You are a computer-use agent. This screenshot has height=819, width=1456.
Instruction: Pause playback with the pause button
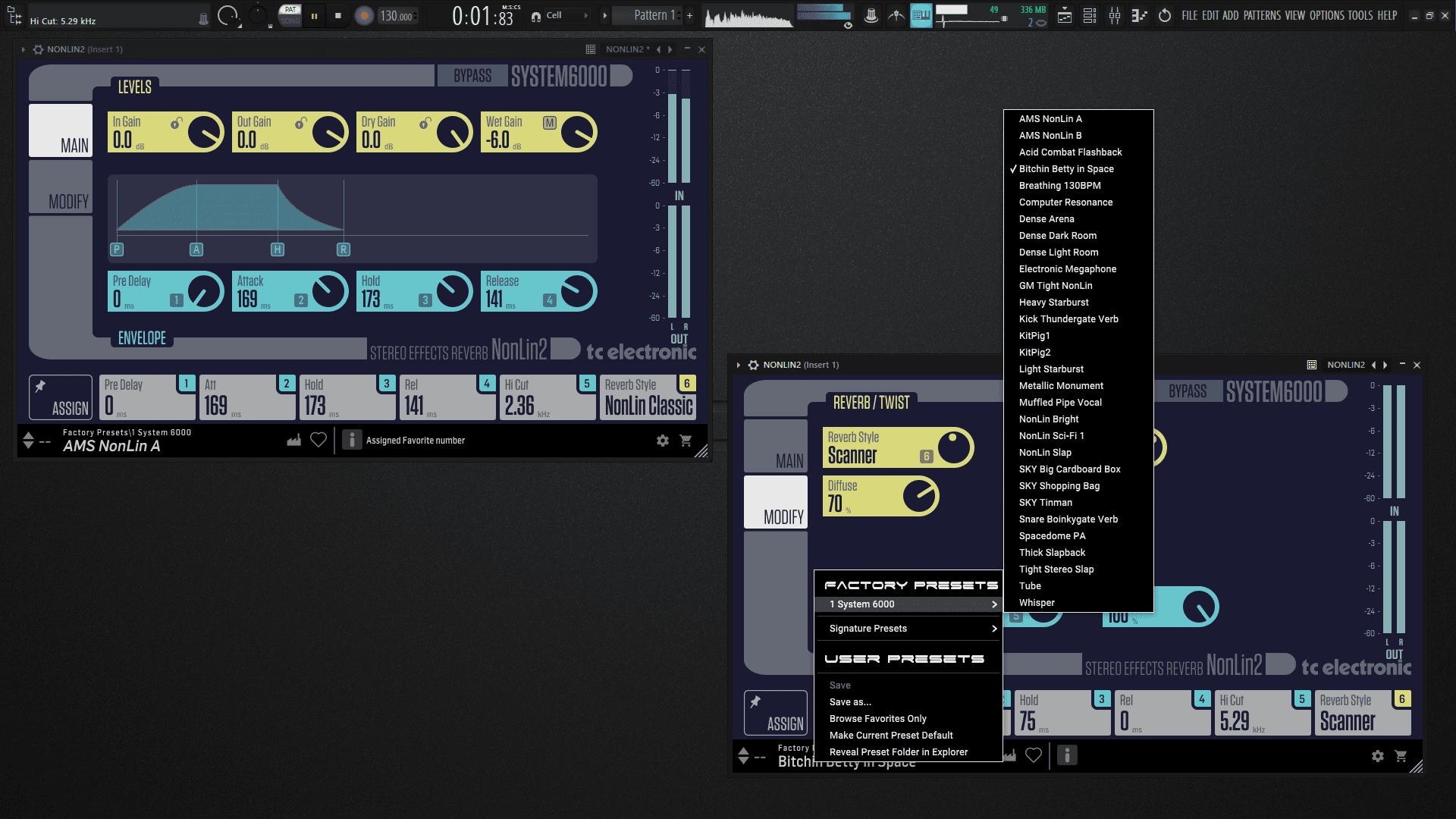coord(314,16)
